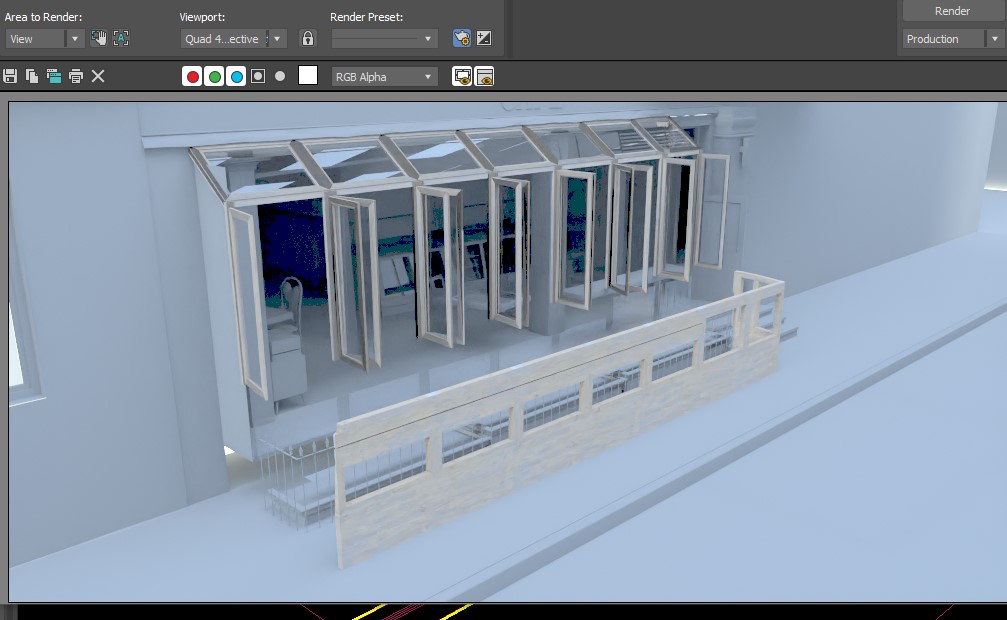1007x620 pixels.
Task: Toggle the blue channel display
Action: pyautogui.click(x=236, y=77)
